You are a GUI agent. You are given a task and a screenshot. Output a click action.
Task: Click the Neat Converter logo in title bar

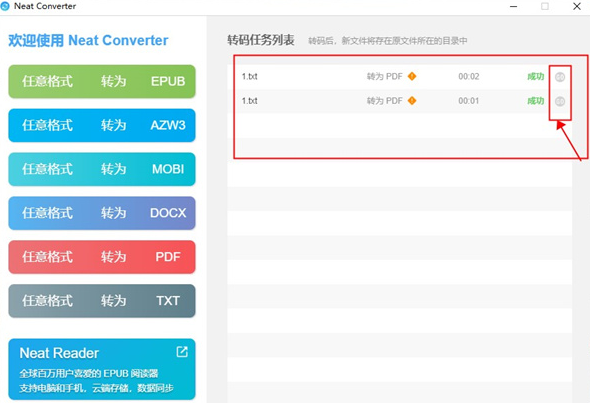pyautogui.click(x=5, y=6)
